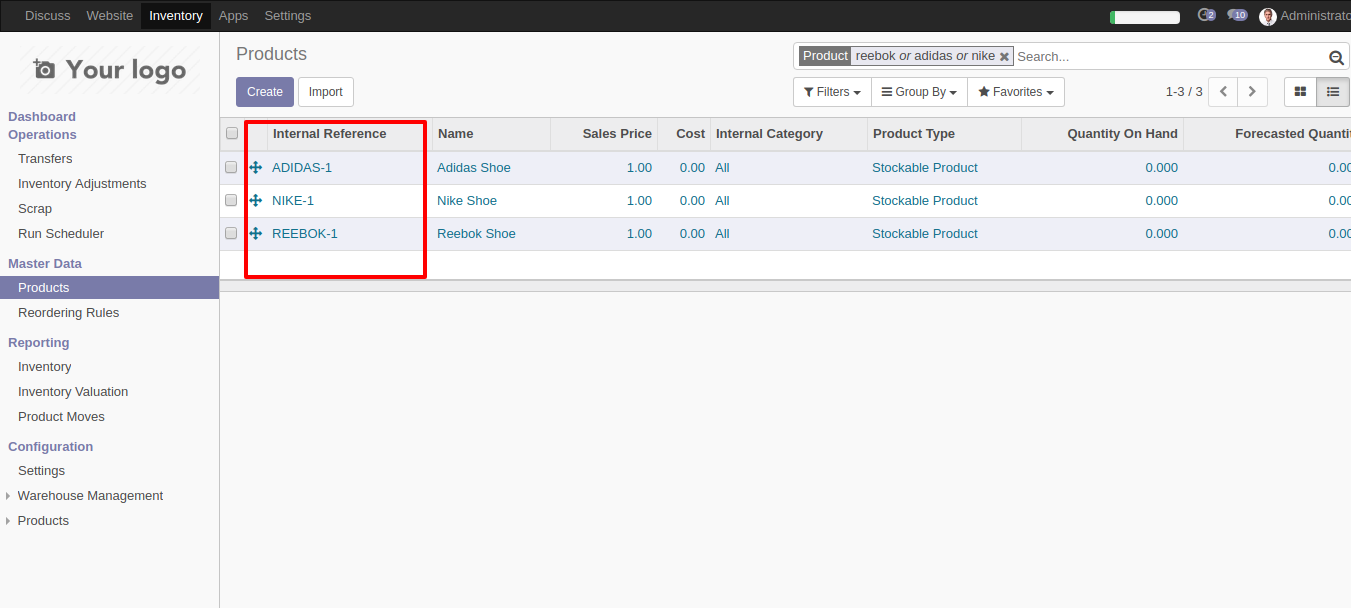
Task: Click the Reebok Shoe product name
Action: click(476, 234)
